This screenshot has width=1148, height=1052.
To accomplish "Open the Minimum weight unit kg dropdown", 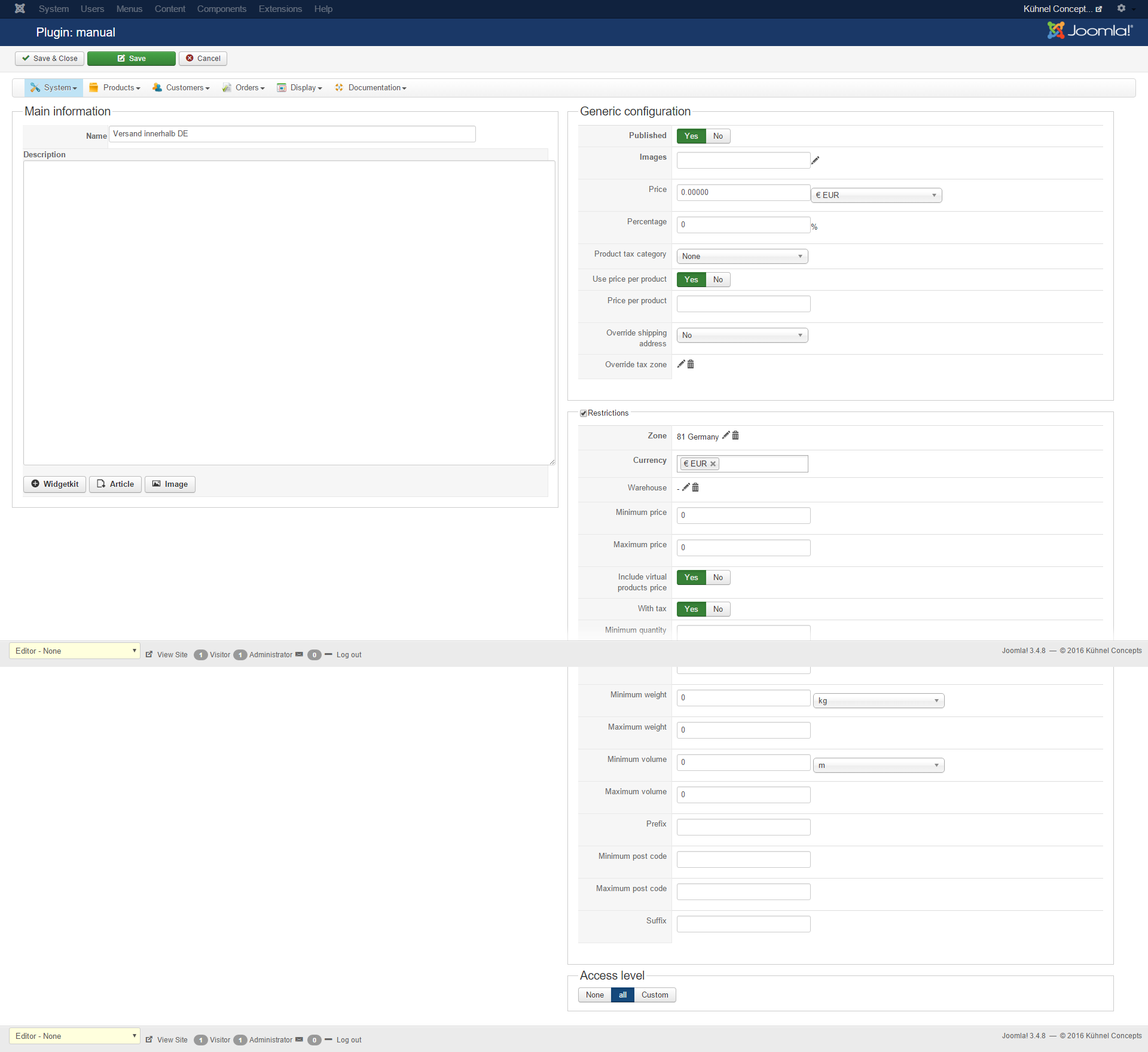I will (x=878, y=701).
